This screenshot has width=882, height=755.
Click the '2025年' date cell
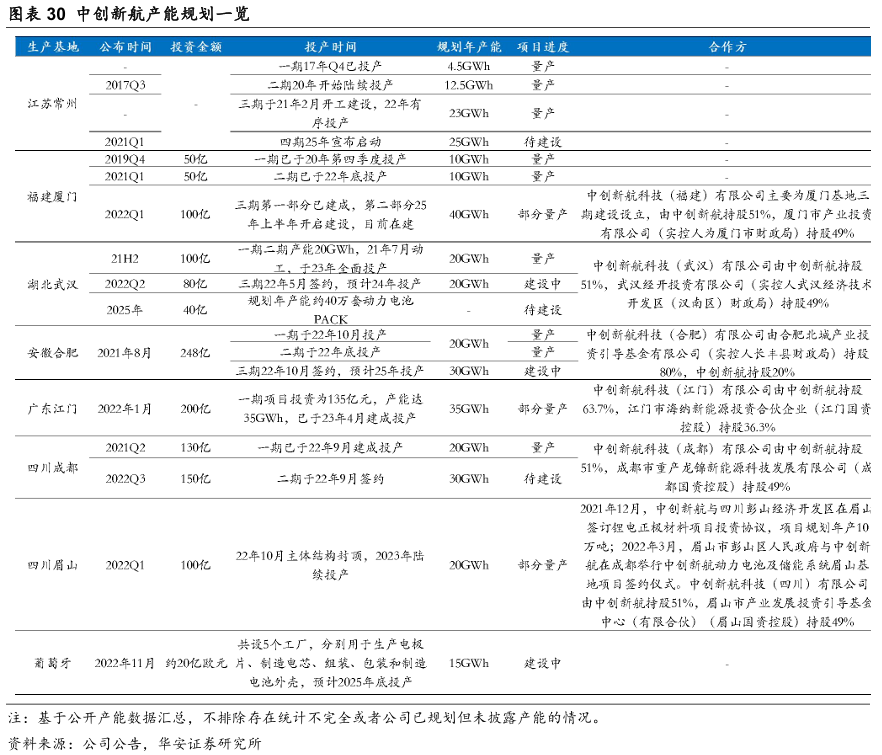pos(125,310)
